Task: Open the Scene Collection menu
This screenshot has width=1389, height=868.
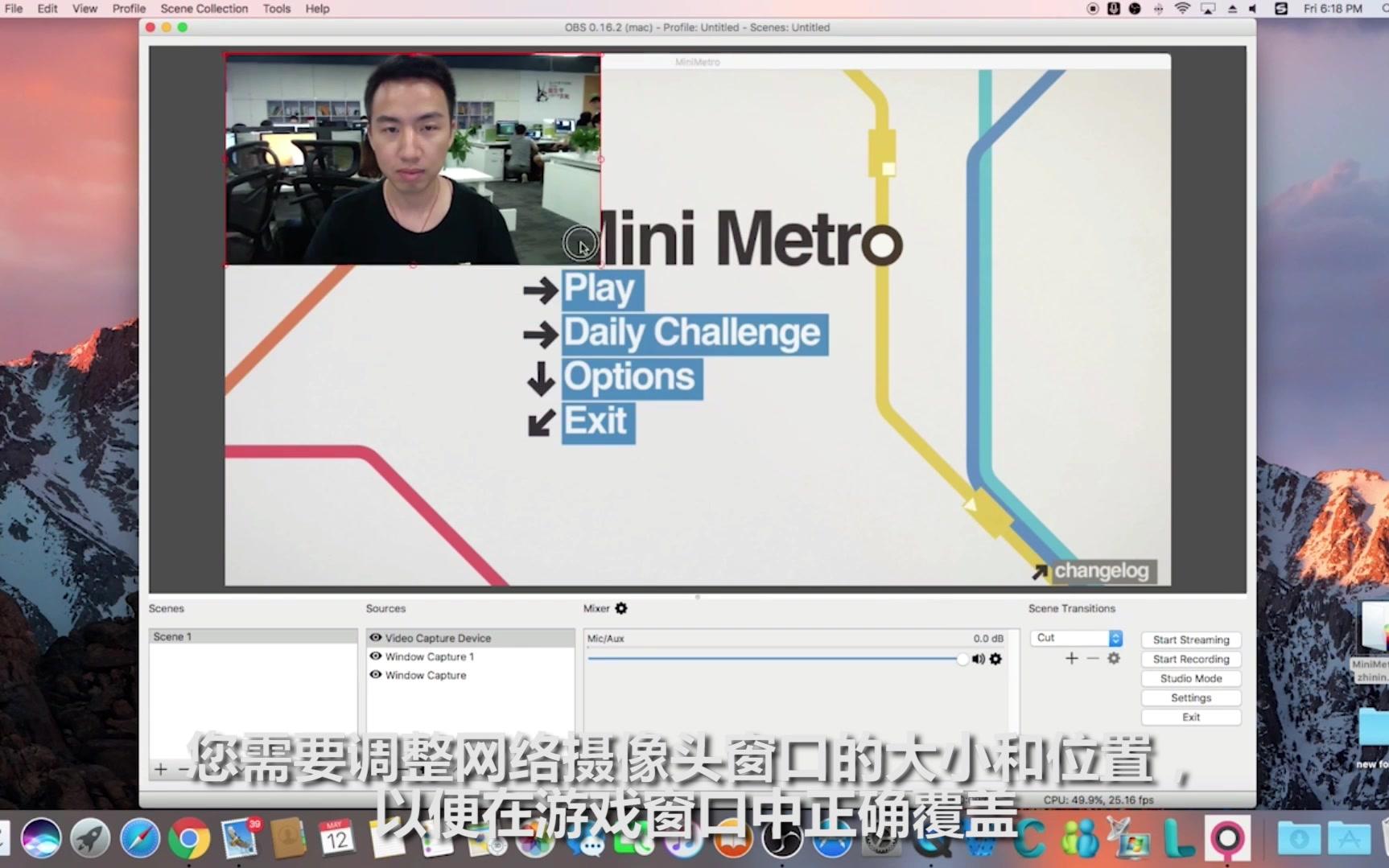Action: click(204, 9)
